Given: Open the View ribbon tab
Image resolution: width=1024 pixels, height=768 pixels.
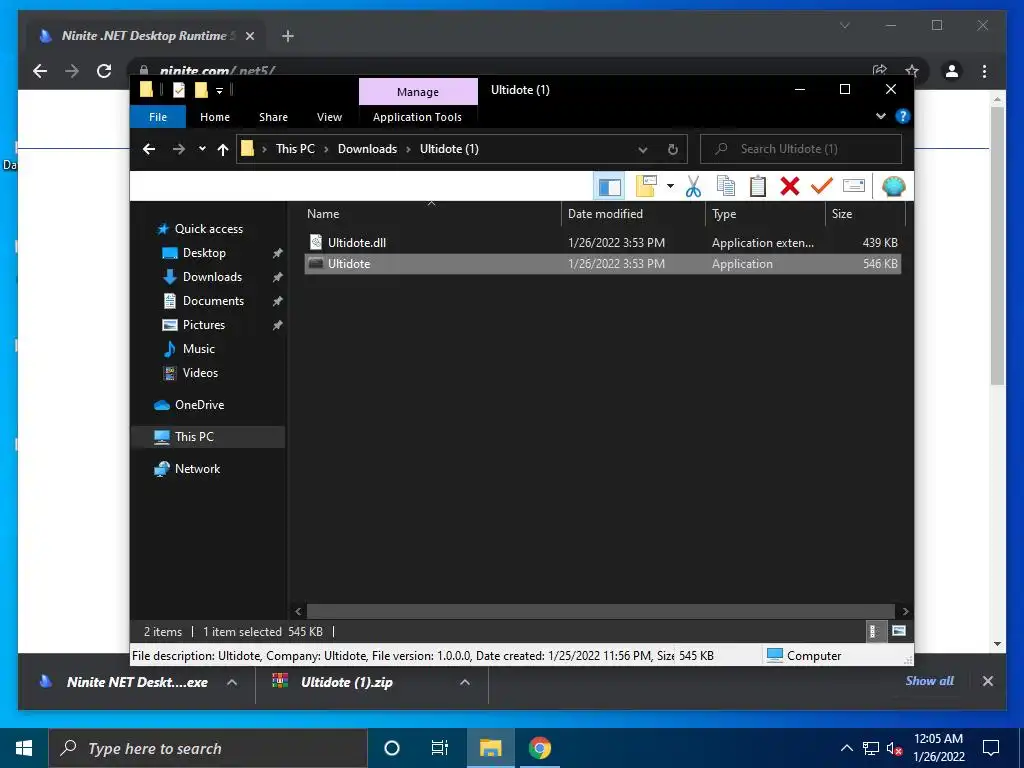Looking at the screenshot, I should tap(329, 117).
